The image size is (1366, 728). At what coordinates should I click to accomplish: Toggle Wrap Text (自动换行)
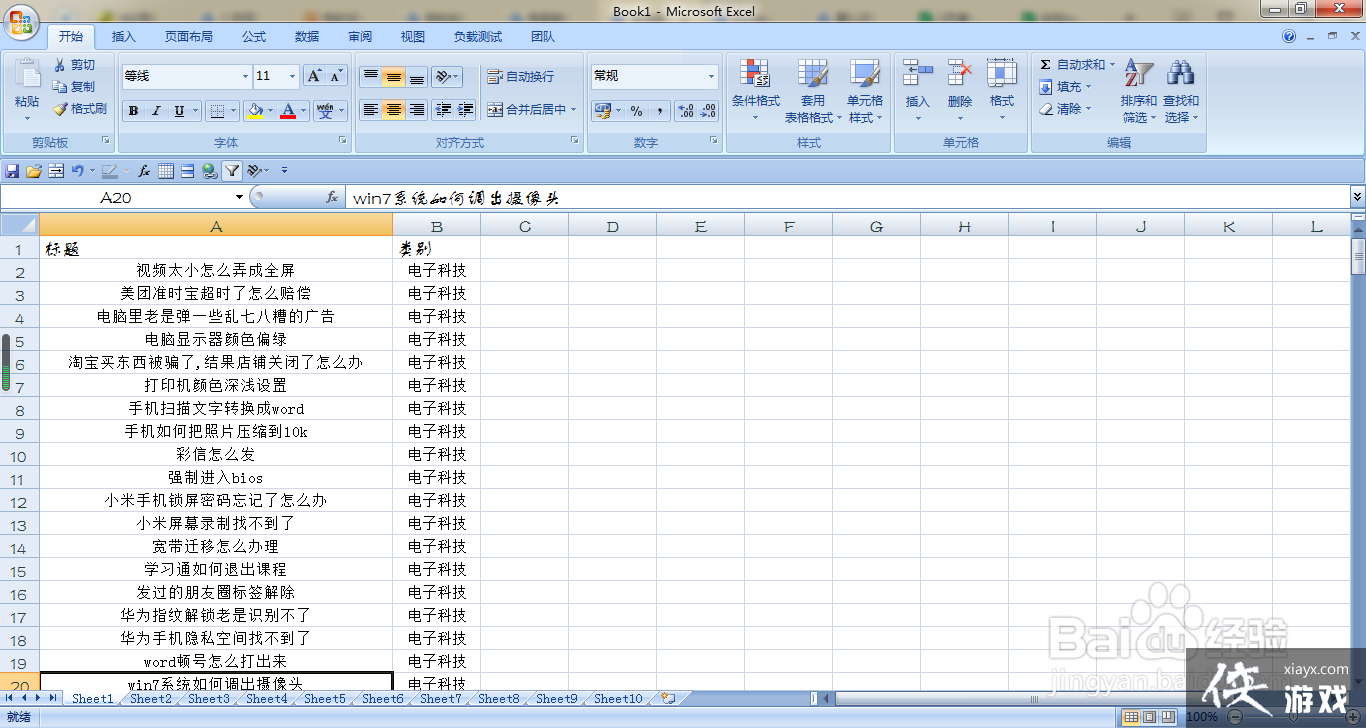[520, 77]
